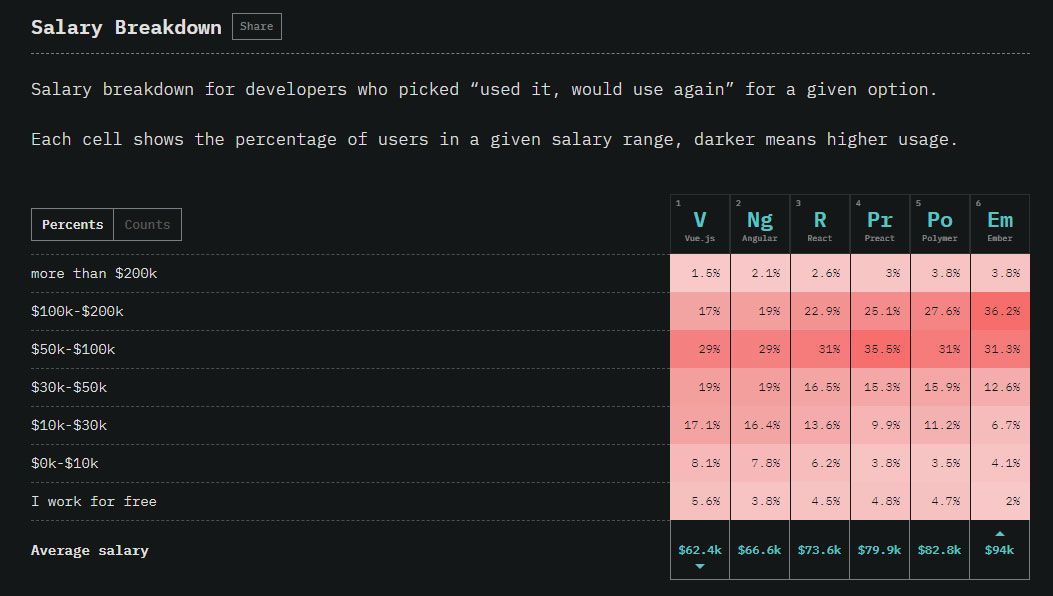Select the Angular (Ng) column header
The image size is (1053, 596).
click(759, 222)
